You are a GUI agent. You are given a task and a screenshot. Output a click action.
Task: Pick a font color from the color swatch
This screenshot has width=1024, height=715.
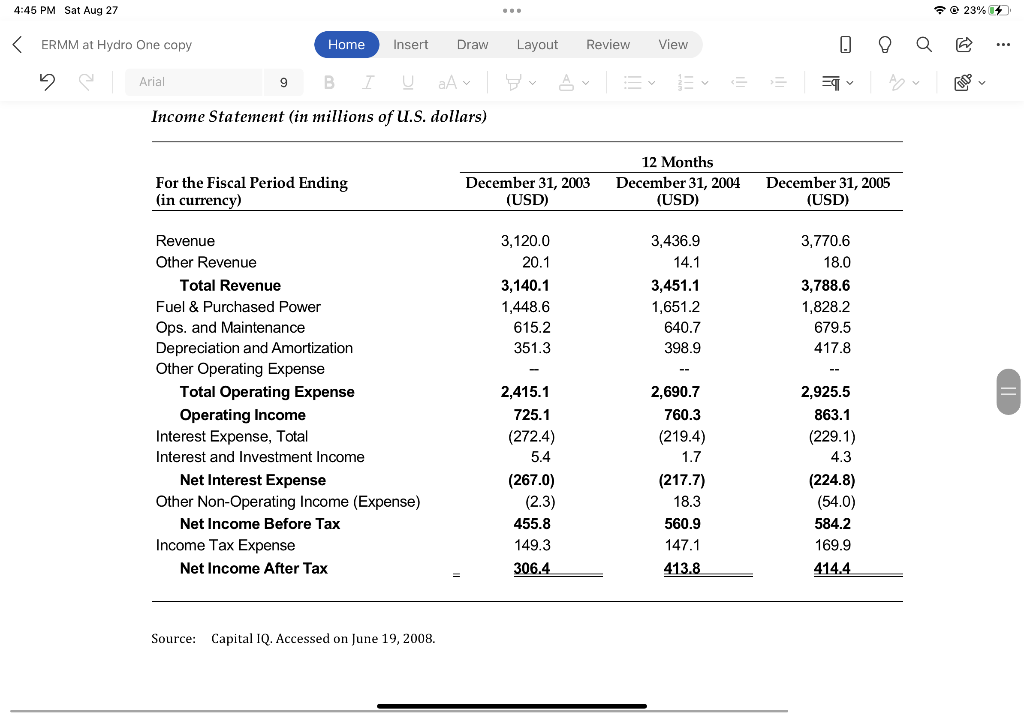[x=568, y=81]
